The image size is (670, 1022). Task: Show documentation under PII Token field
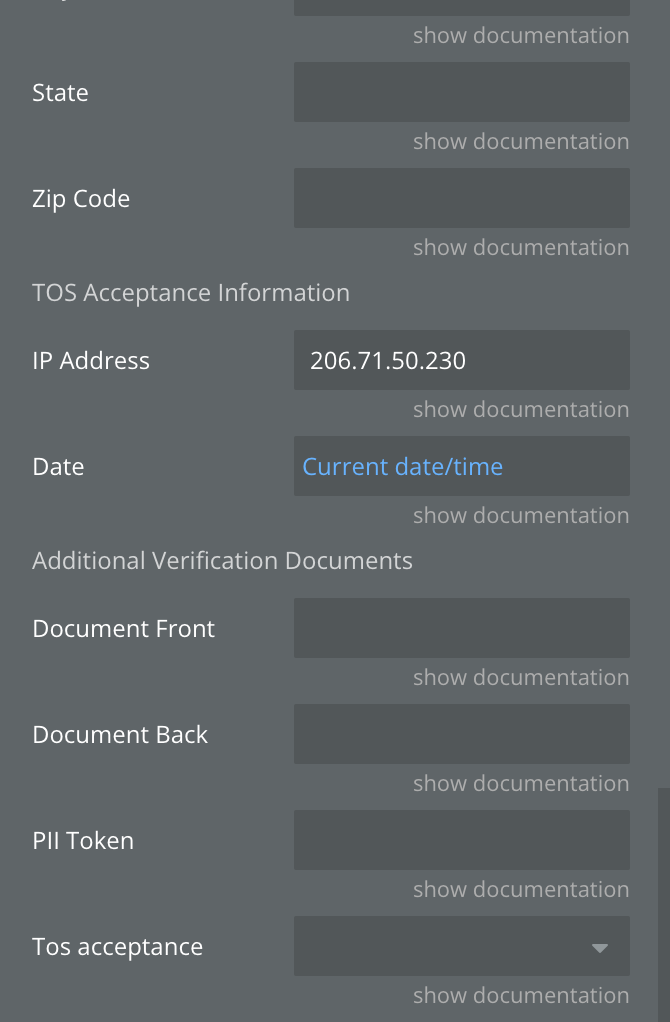pyautogui.click(x=521, y=890)
